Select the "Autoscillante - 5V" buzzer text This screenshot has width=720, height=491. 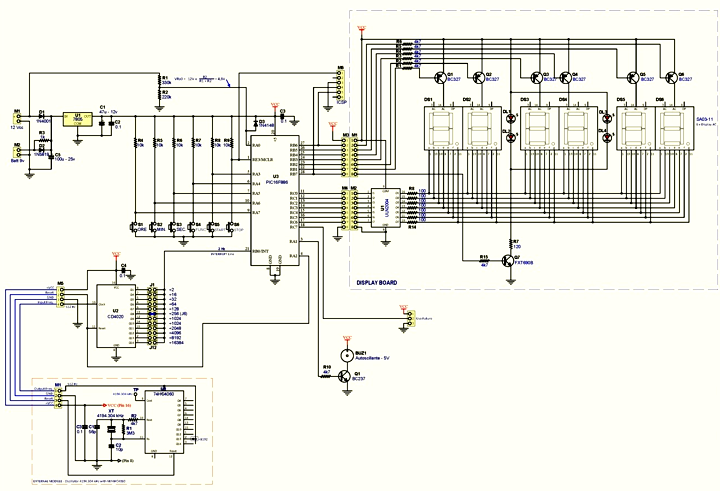coord(372,358)
